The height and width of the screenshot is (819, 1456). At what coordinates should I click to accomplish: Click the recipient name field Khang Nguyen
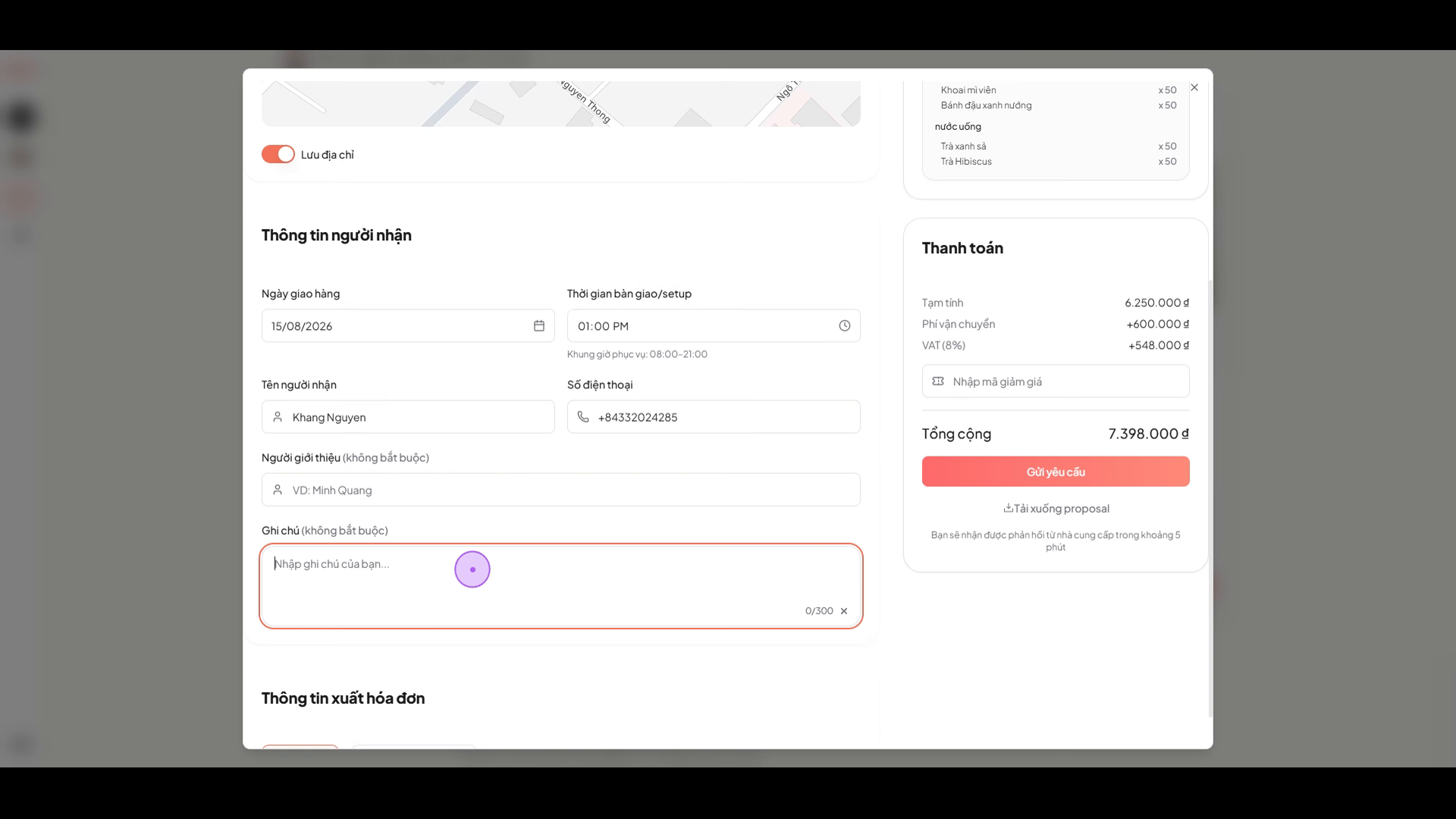(x=408, y=417)
